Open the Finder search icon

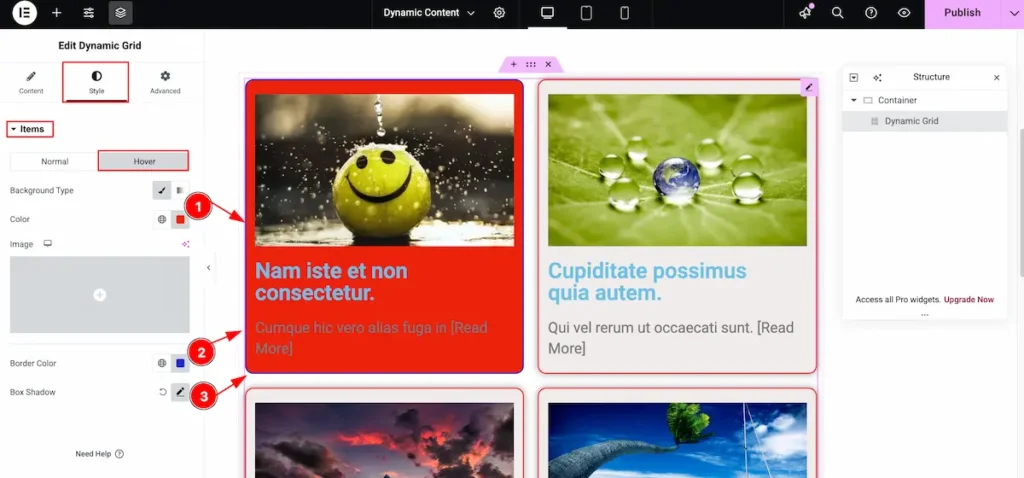tap(838, 13)
